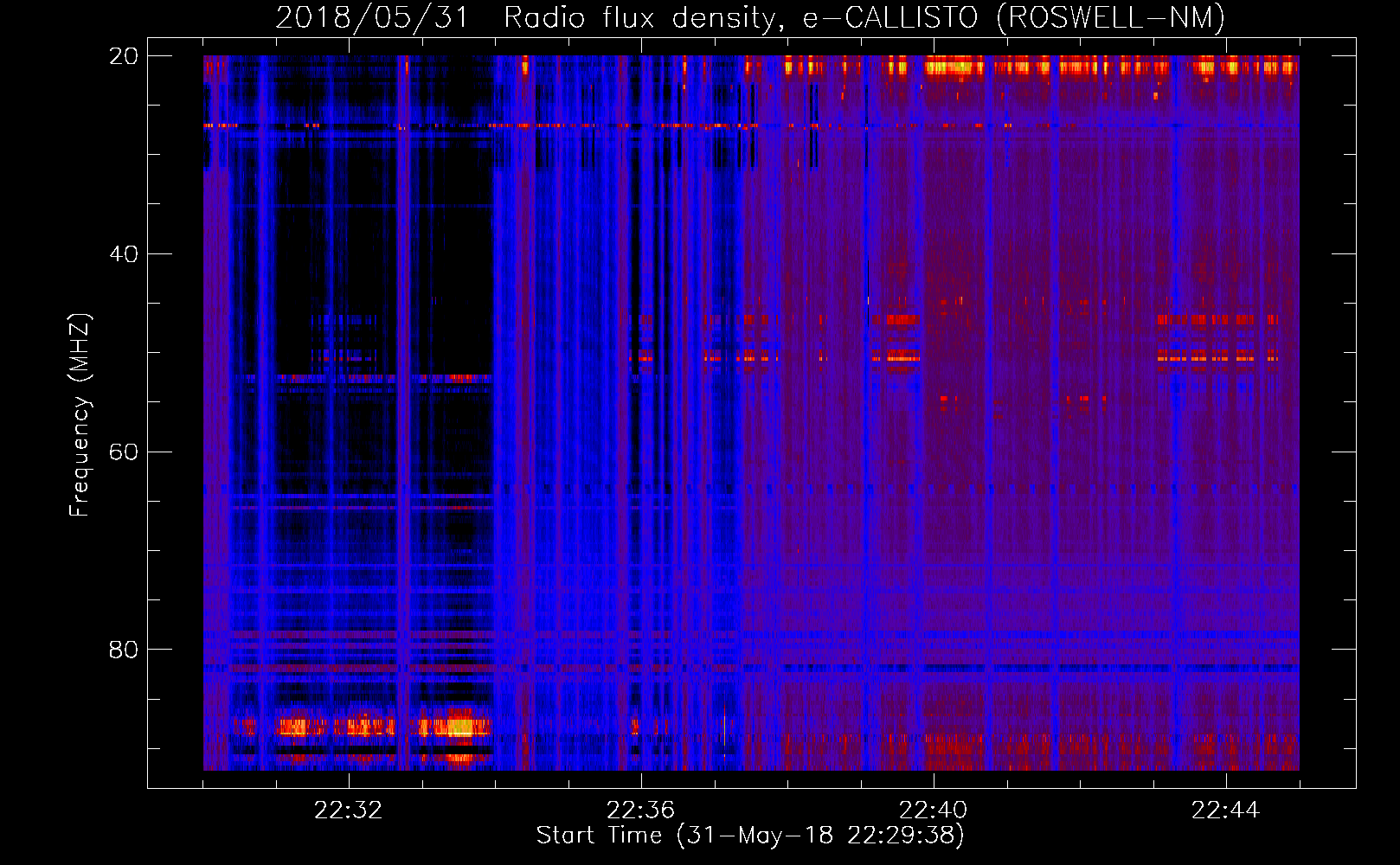Click the '60' frequency tick label
This screenshot has width=1400, height=865.
tap(123, 452)
